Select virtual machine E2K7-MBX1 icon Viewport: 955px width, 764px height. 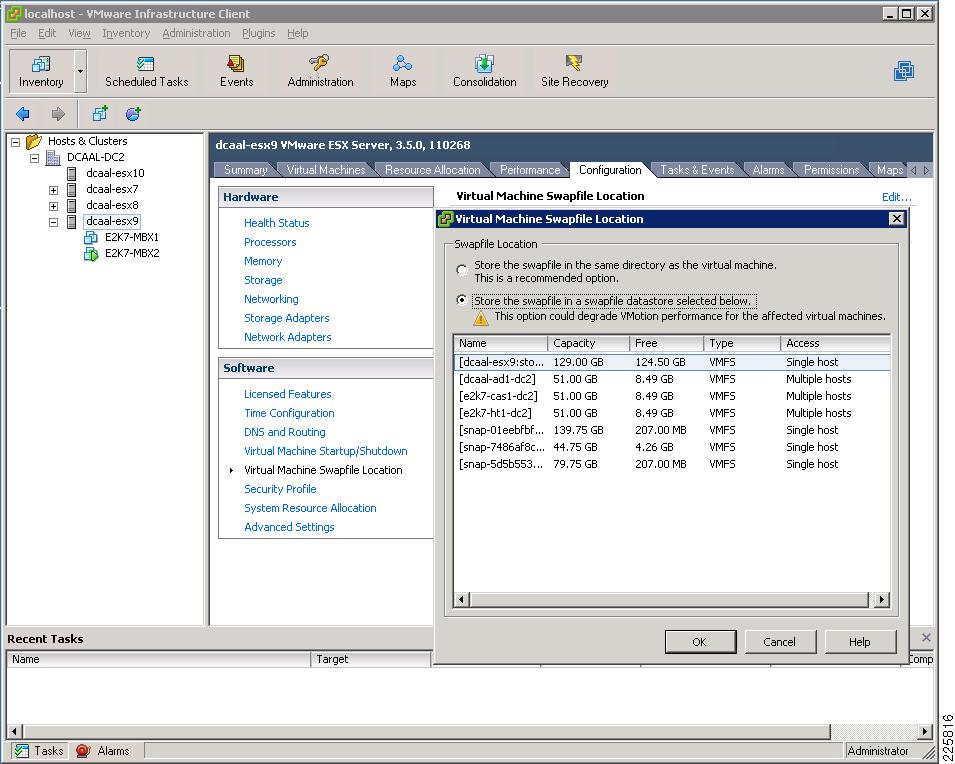click(91, 237)
